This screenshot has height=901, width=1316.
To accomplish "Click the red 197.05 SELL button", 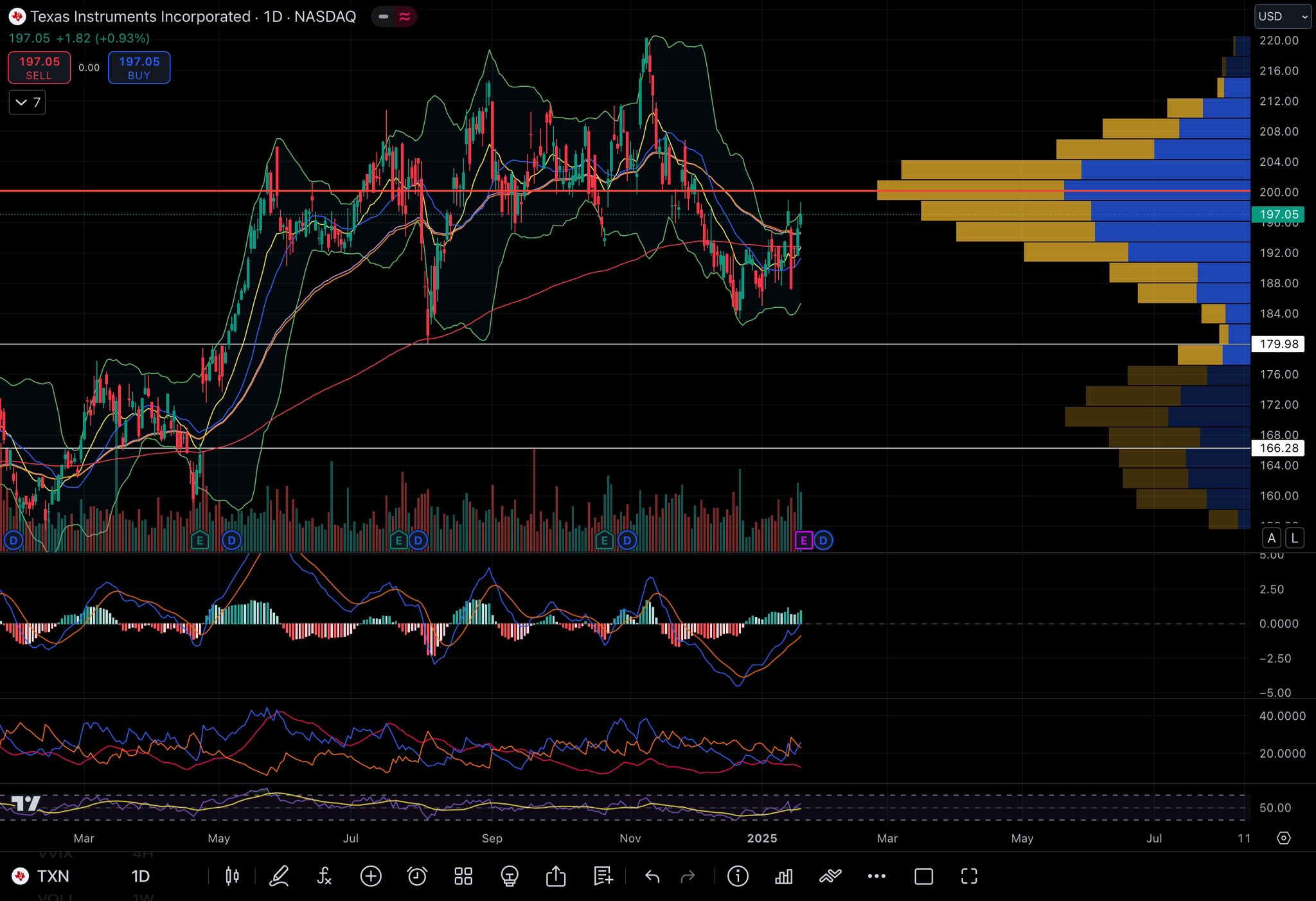I will coord(39,67).
